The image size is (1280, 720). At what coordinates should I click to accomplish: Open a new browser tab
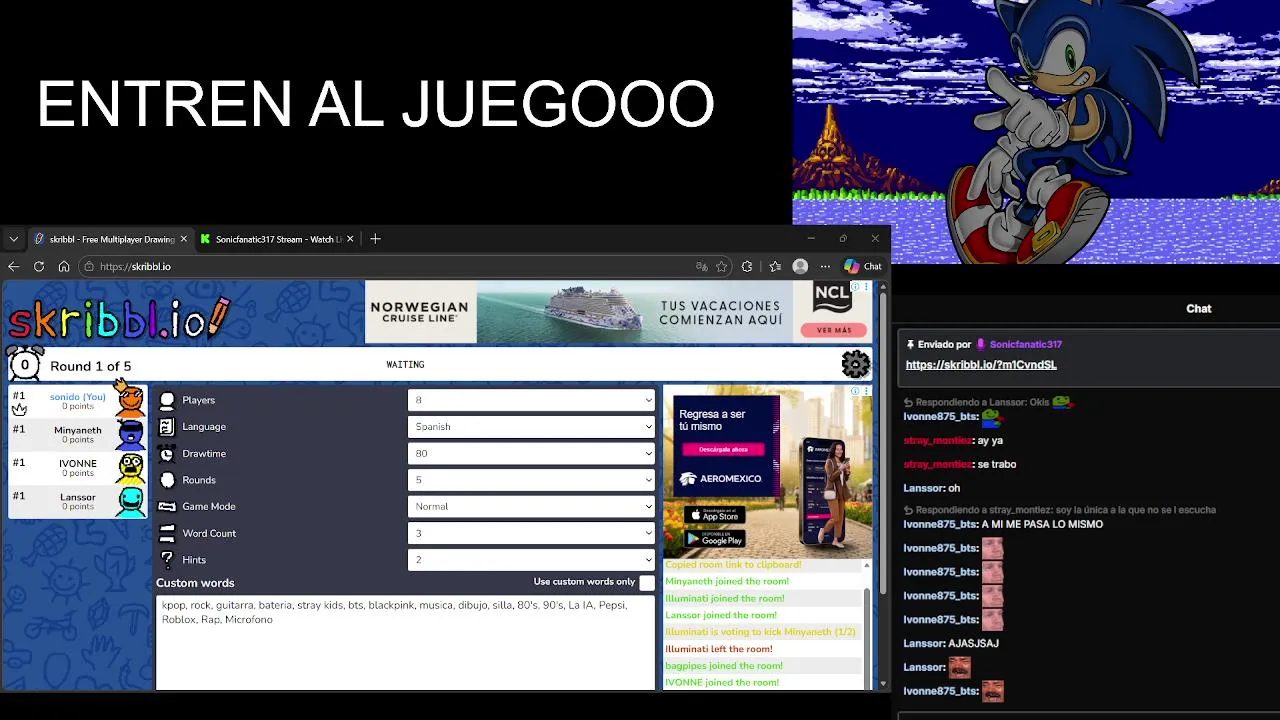[x=375, y=239]
